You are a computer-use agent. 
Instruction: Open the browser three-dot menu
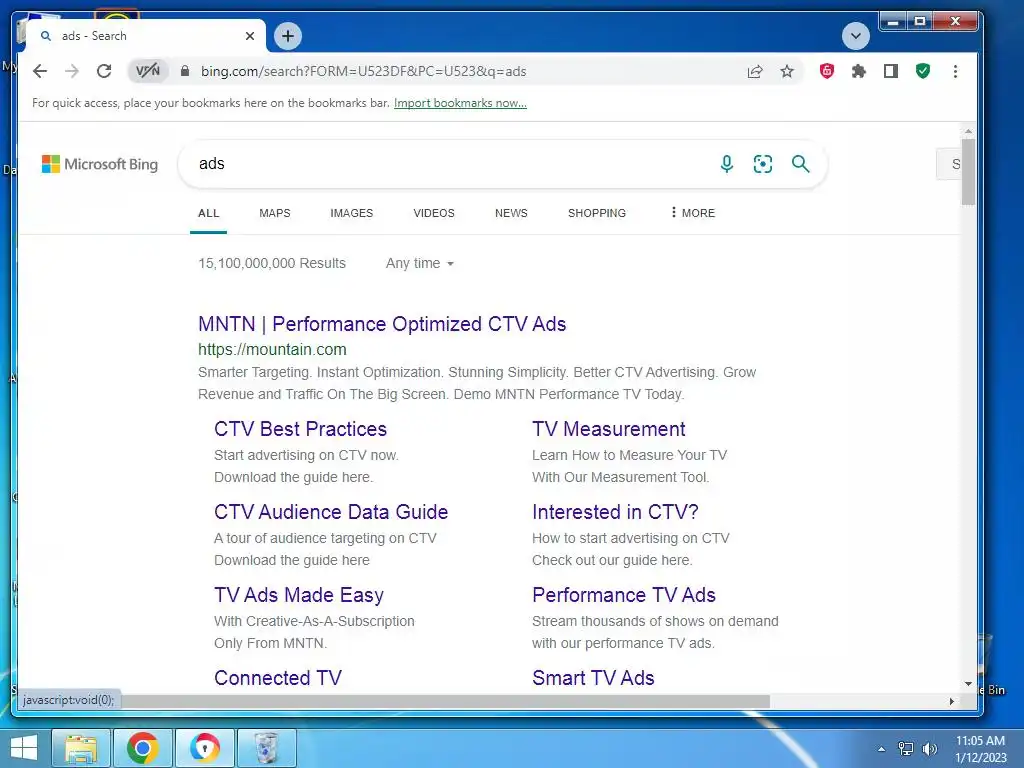click(x=955, y=71)
